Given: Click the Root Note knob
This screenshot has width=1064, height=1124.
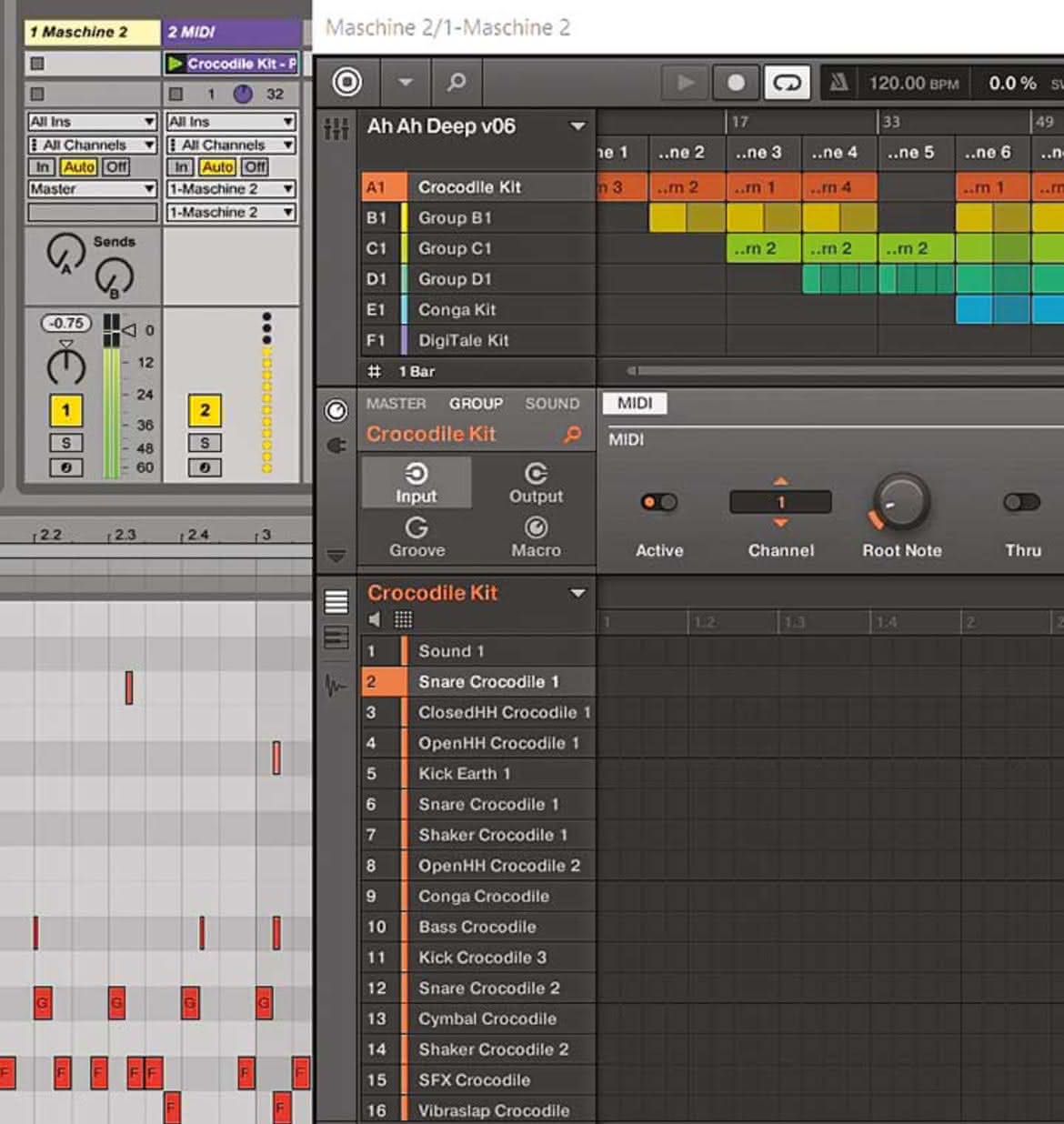Looking at the screenshot, I should click(x=900, y=501).
